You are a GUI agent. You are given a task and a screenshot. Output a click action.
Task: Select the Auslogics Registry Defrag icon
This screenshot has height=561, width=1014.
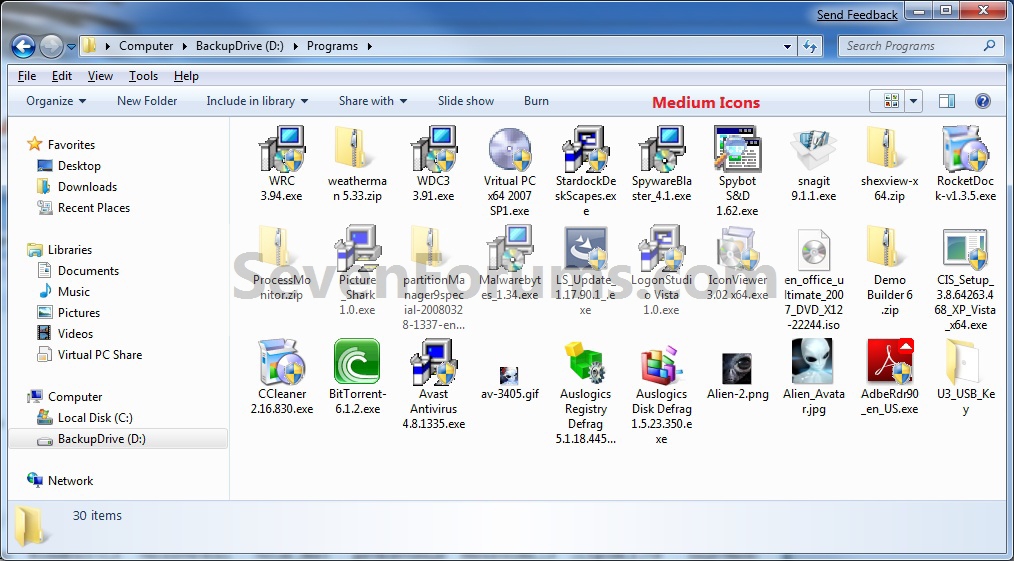585,363
